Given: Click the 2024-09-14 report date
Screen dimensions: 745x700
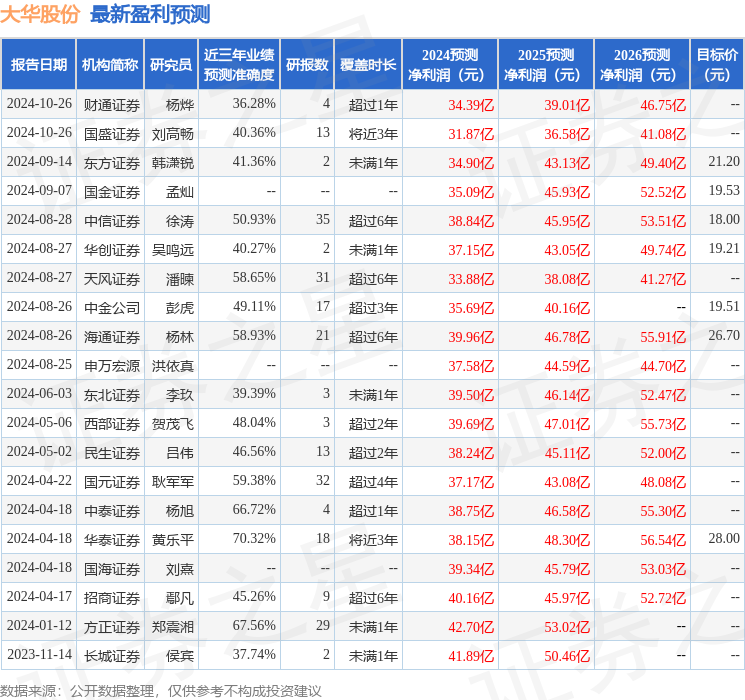Looking at the screenshot, I should pyautogui.click(x=39, y=162).
